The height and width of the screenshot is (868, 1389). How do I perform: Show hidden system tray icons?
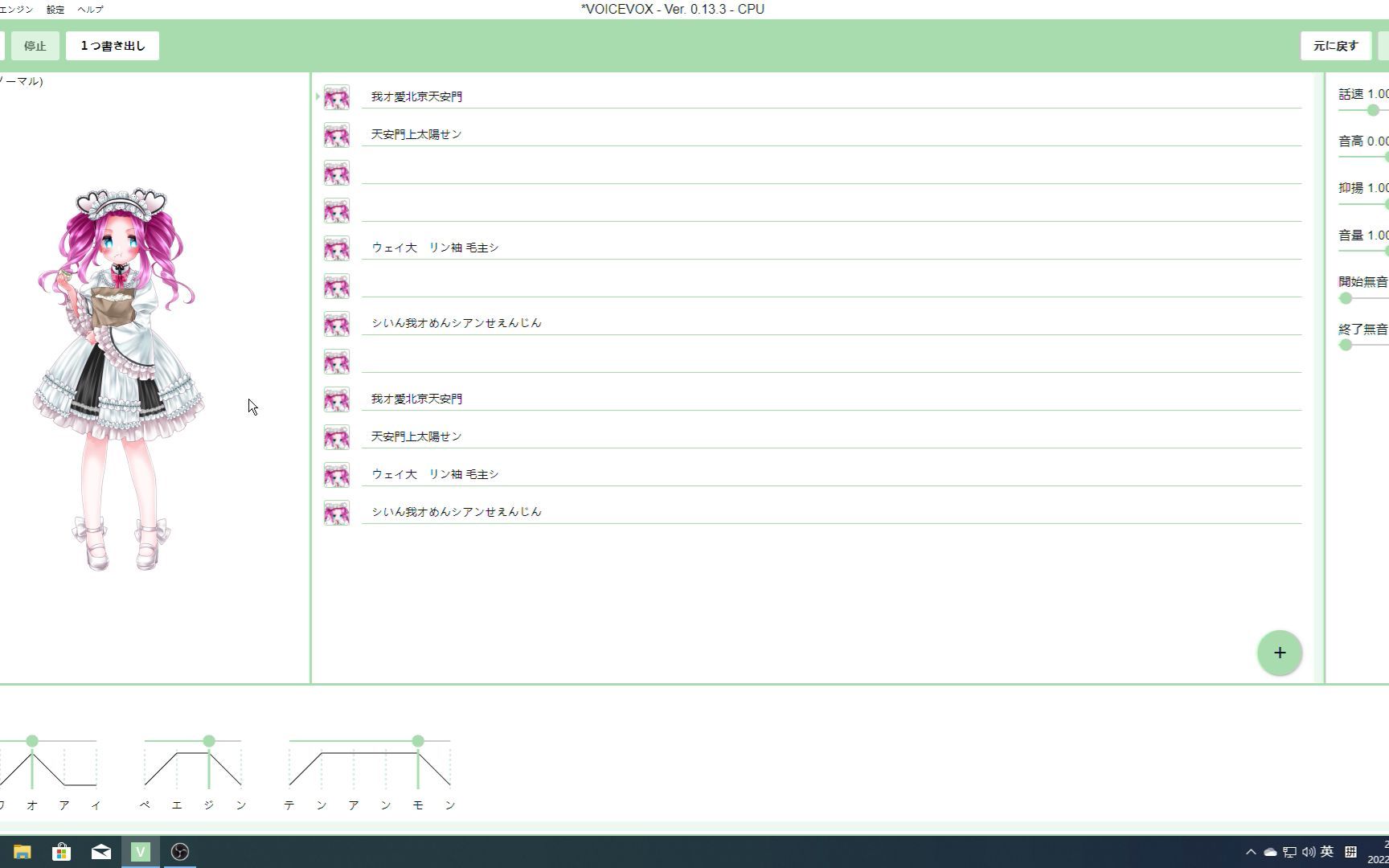coord(1251,852)
